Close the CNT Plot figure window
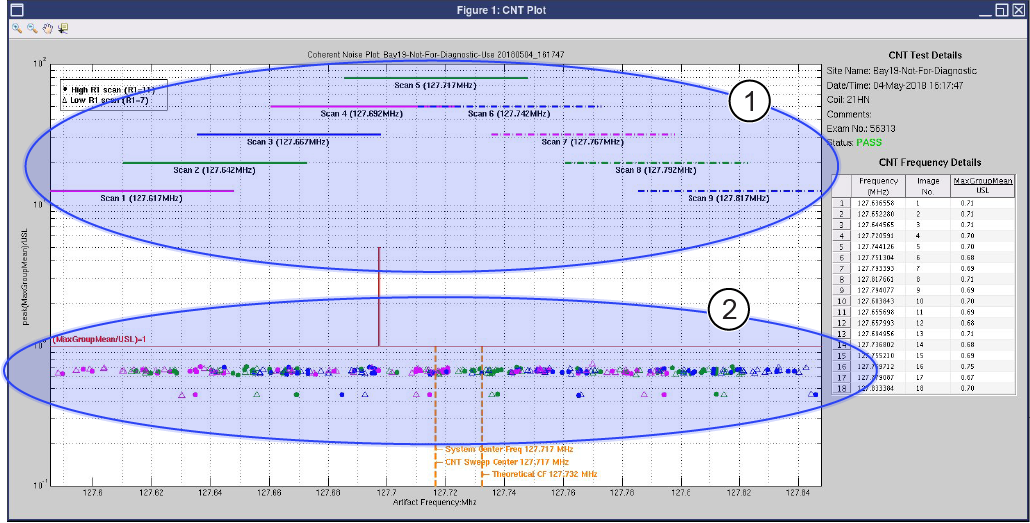The height and width of the screenshot is (523, 1030). tap(1018, 10)
